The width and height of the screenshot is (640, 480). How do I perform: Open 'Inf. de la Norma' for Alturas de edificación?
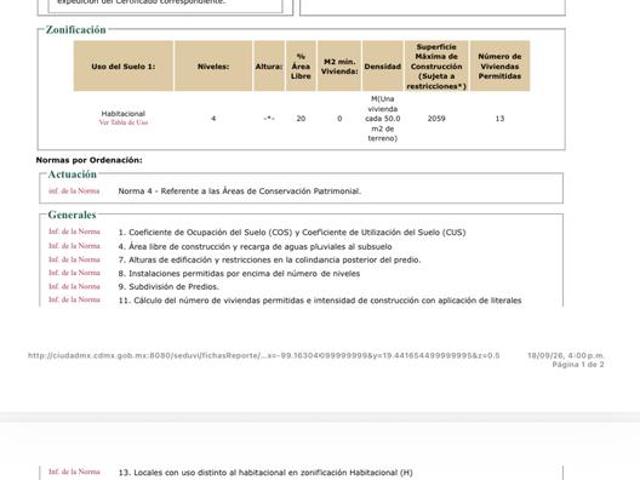(x=74, y=260)
